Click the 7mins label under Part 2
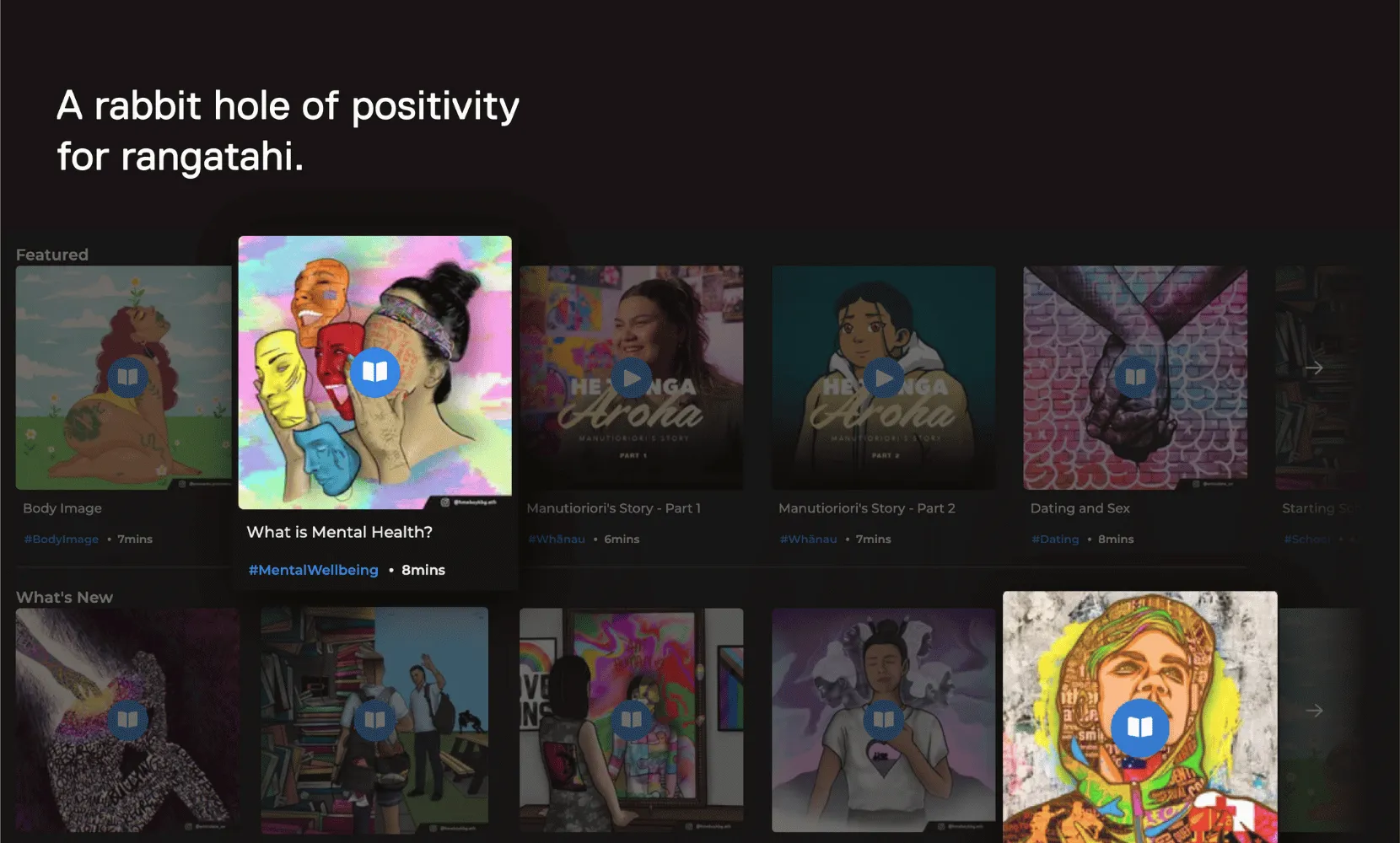 tap(874, 540)
